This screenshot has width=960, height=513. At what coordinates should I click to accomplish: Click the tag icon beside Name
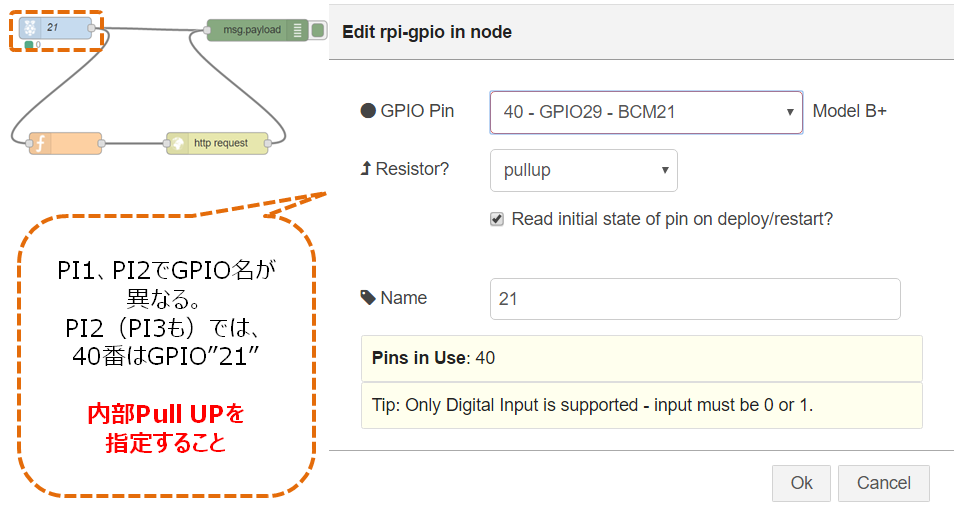click(x=368, y=298)
